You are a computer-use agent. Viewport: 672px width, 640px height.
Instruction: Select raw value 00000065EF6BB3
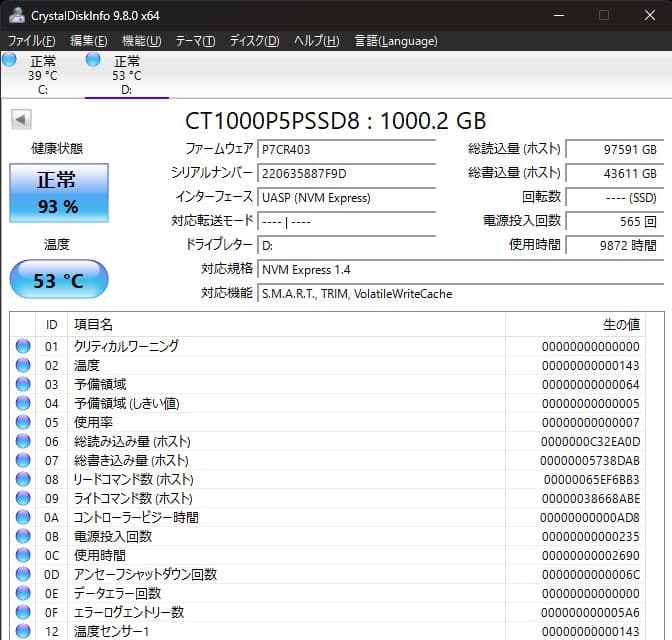[x=591, y=479]
